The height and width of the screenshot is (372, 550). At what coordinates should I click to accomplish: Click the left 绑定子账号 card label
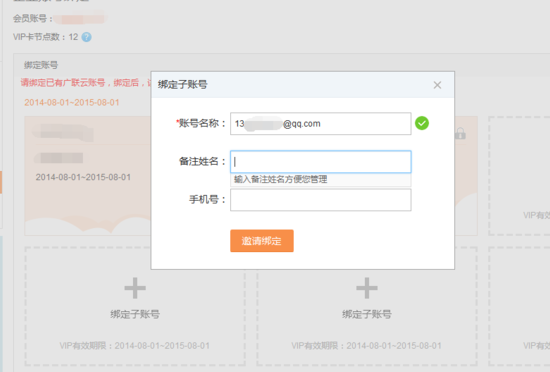click(135, 314)
